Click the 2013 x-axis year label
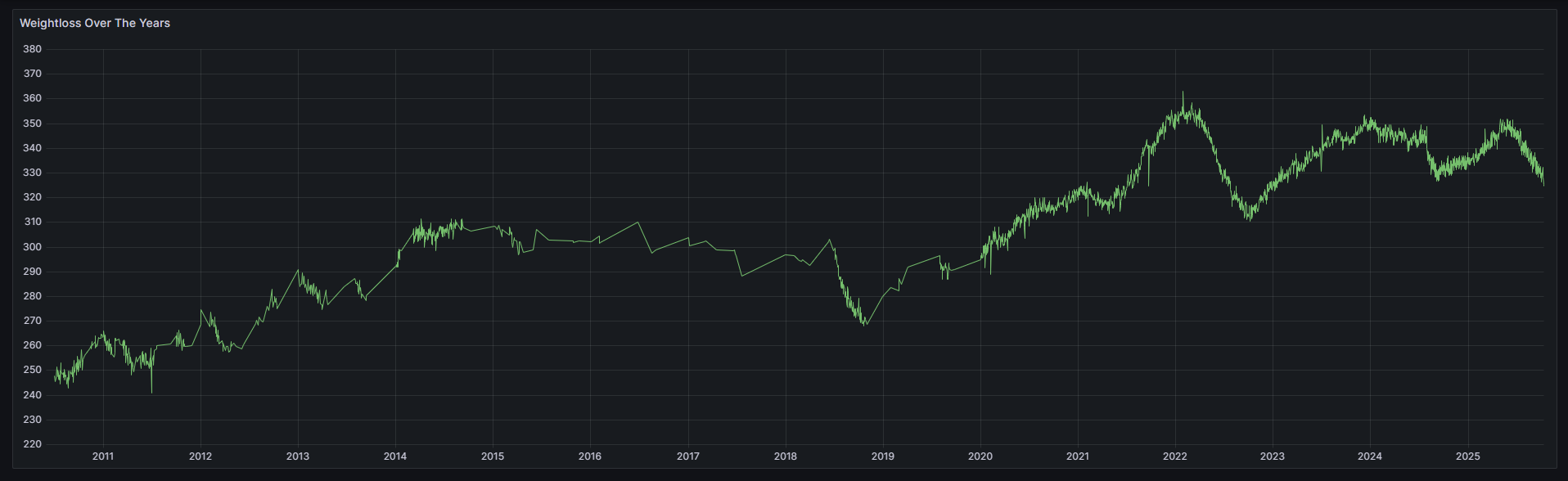Image resolution: width=1568 pixels, height=481 pixels. 298,456
